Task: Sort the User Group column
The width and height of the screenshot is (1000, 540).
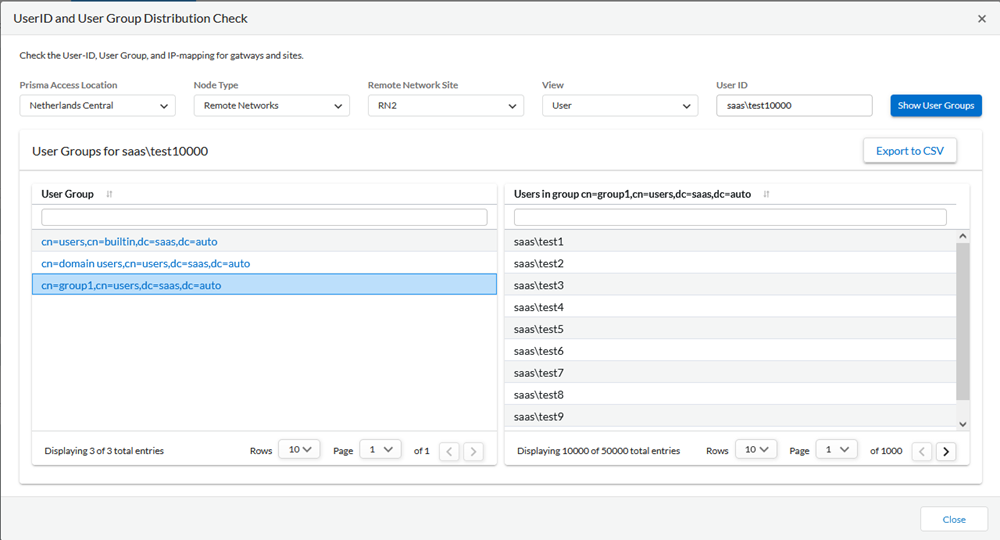Action: pos(109,194)
